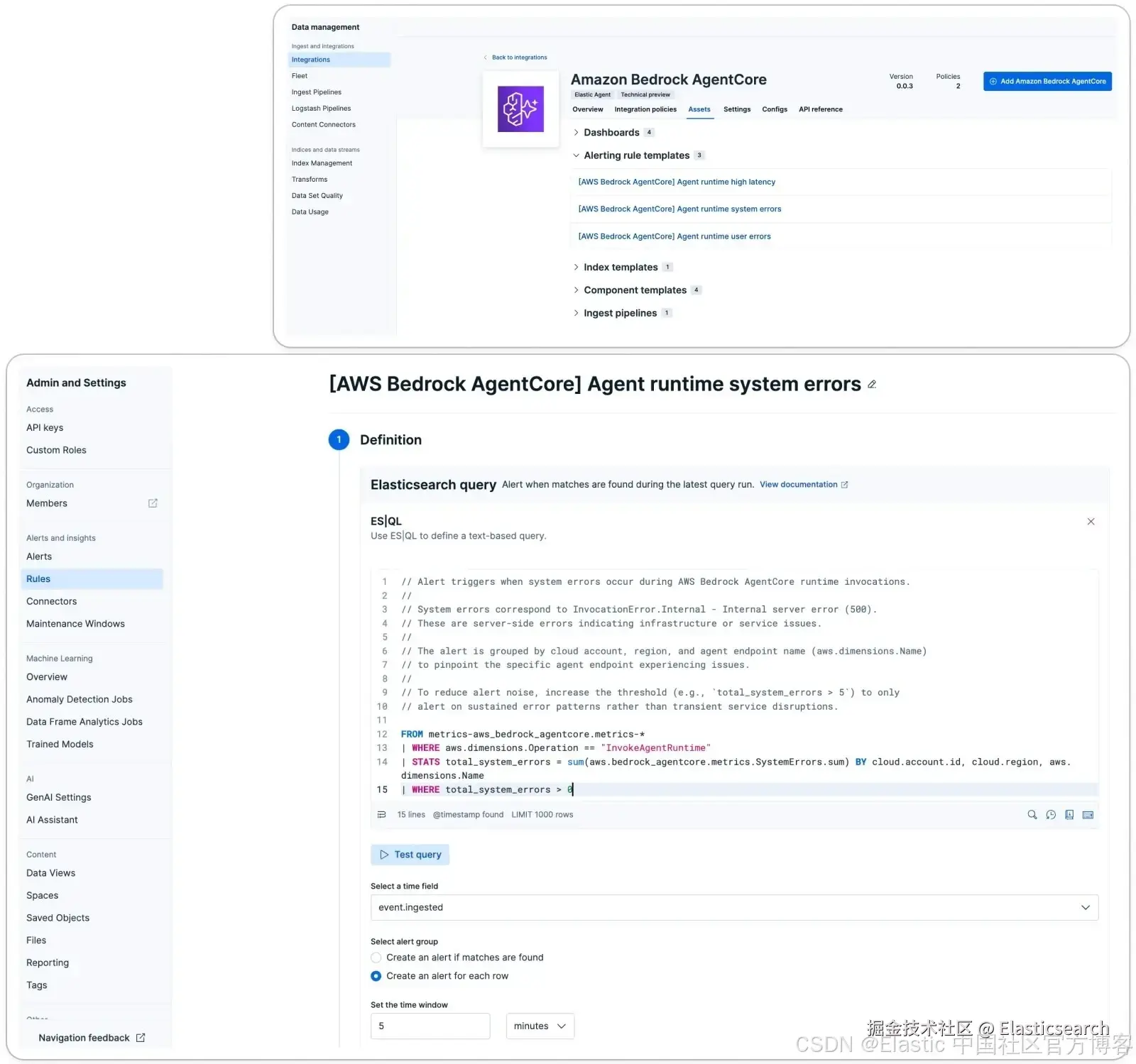
Task: Open Data Views under Content
Action: pos(50,873)
